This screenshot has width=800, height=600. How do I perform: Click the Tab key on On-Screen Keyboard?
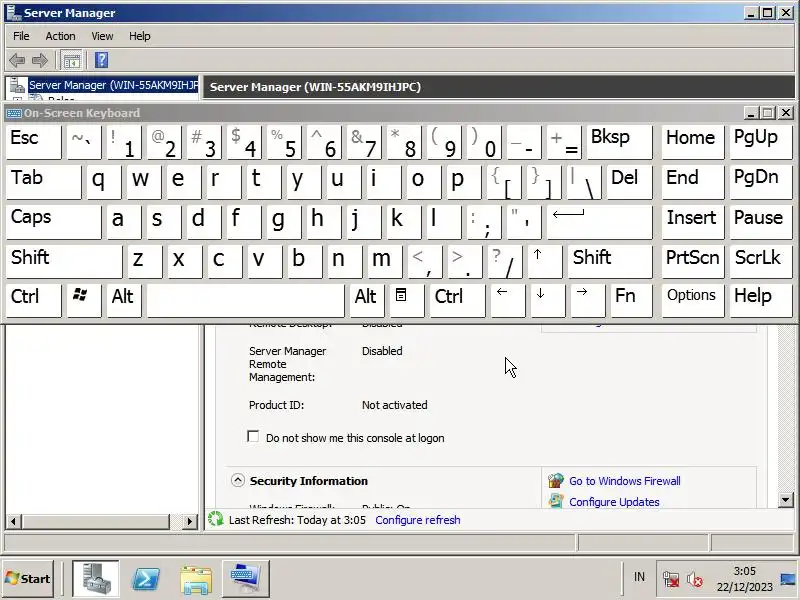tap(44, 182)
